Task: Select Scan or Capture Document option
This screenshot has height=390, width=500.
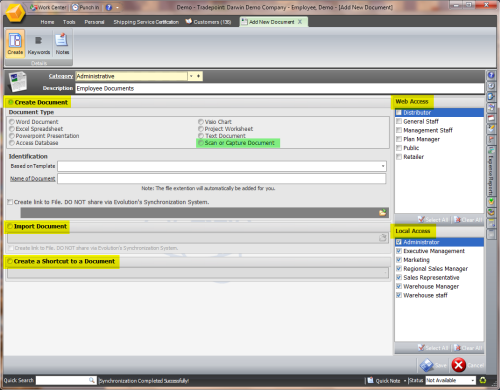Action: point(201,143)
